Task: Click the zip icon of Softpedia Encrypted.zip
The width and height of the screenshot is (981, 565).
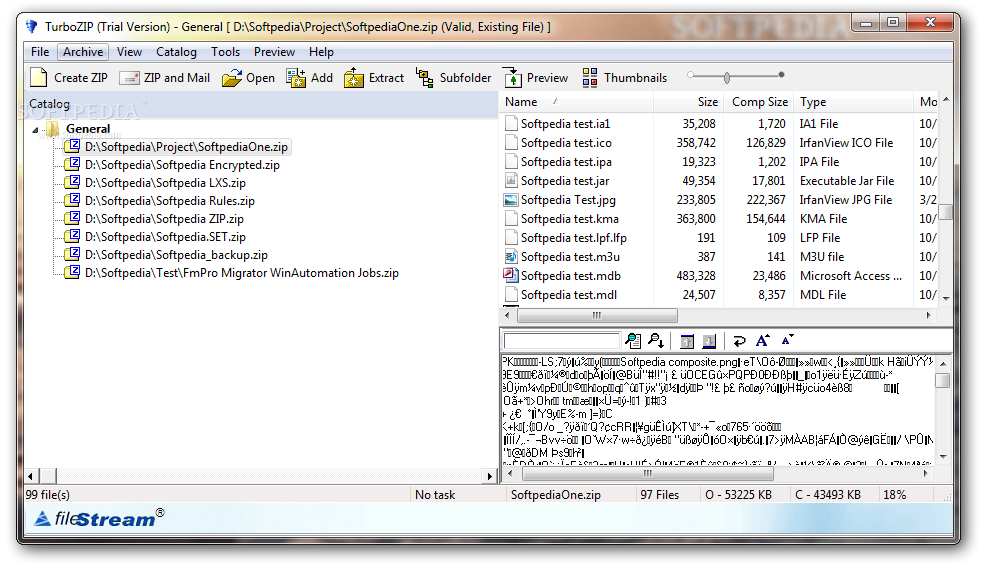Action: (x=74, y=164)
